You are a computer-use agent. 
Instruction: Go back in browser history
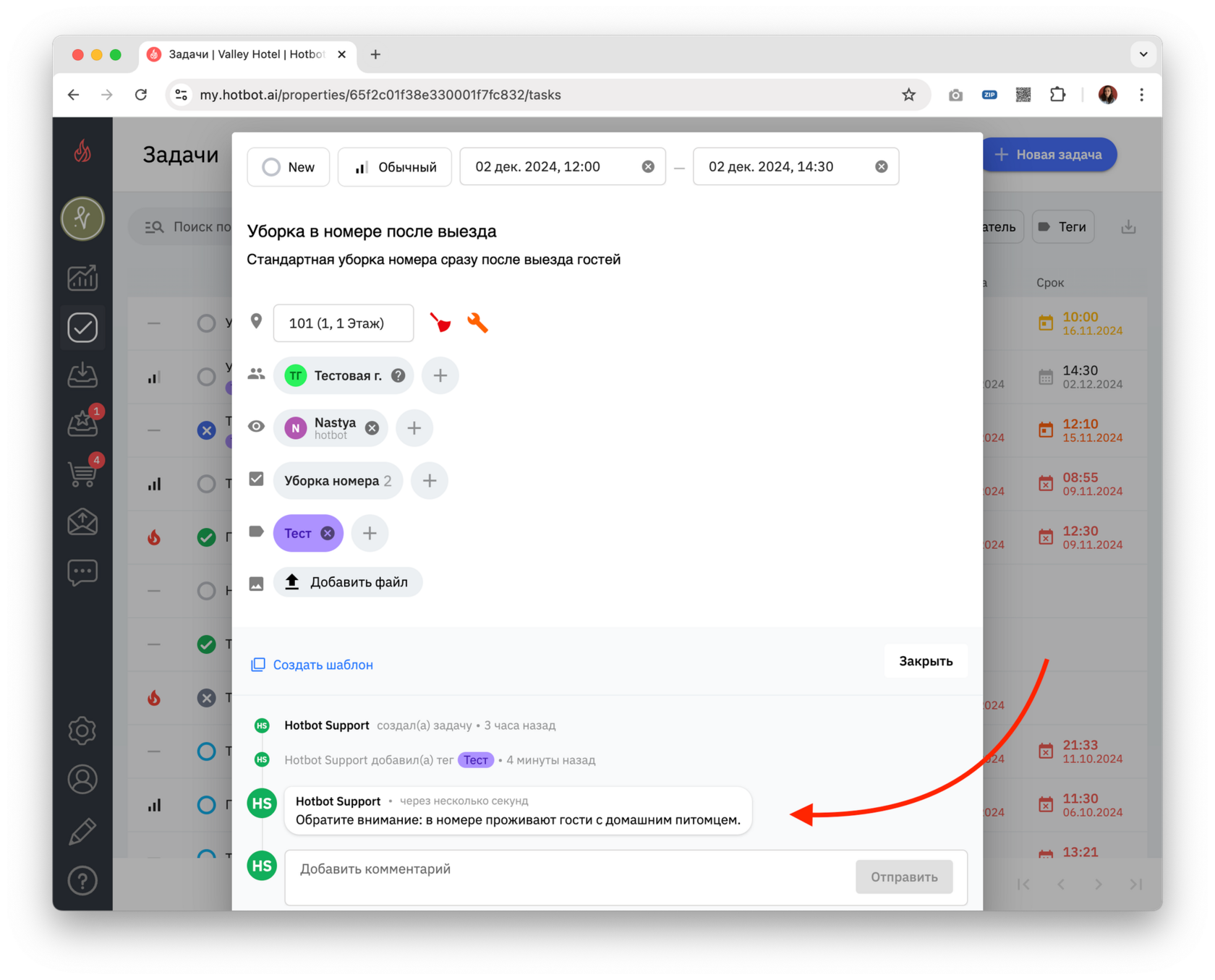pyautogui.click(x=73, y=95)
